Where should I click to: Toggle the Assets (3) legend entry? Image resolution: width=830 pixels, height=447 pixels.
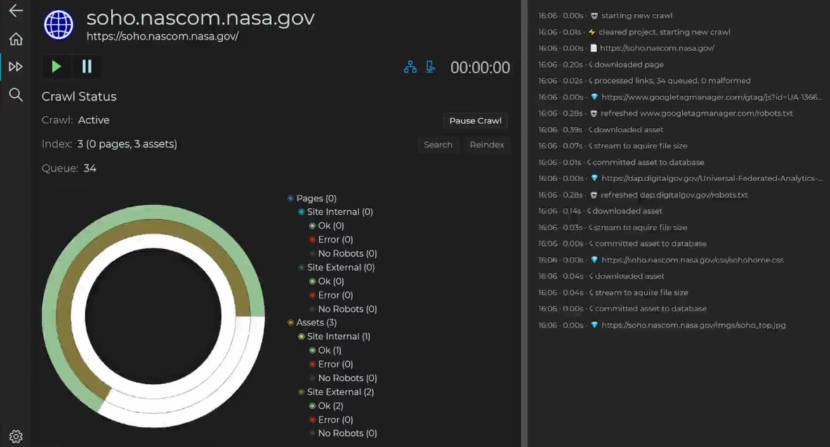click(x=312, y=323)
